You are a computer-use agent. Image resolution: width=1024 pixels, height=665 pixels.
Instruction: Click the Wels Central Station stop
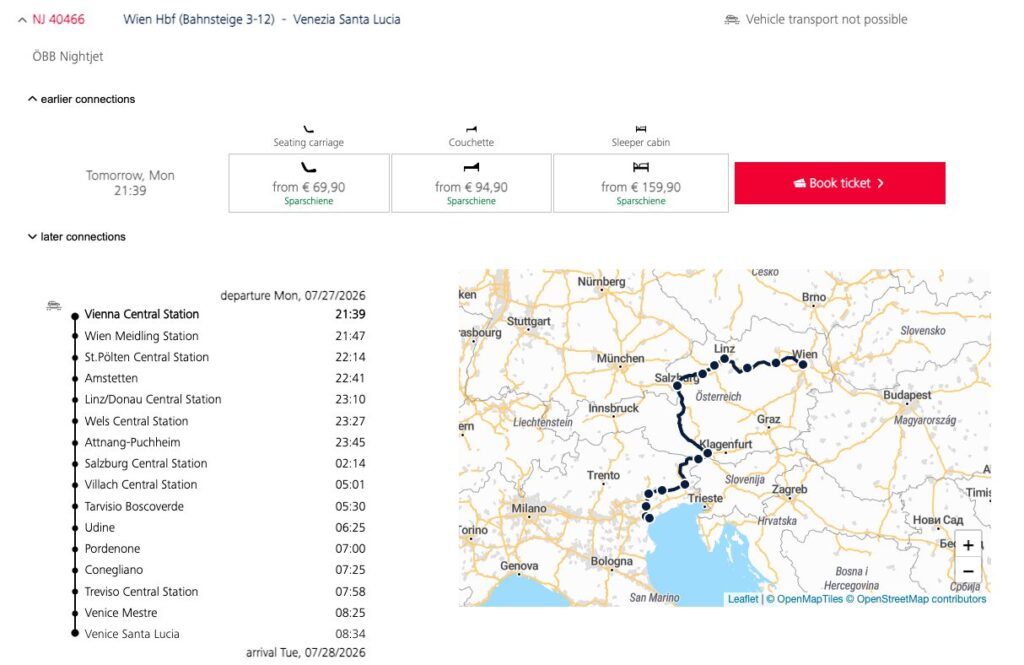pos(136,421)
